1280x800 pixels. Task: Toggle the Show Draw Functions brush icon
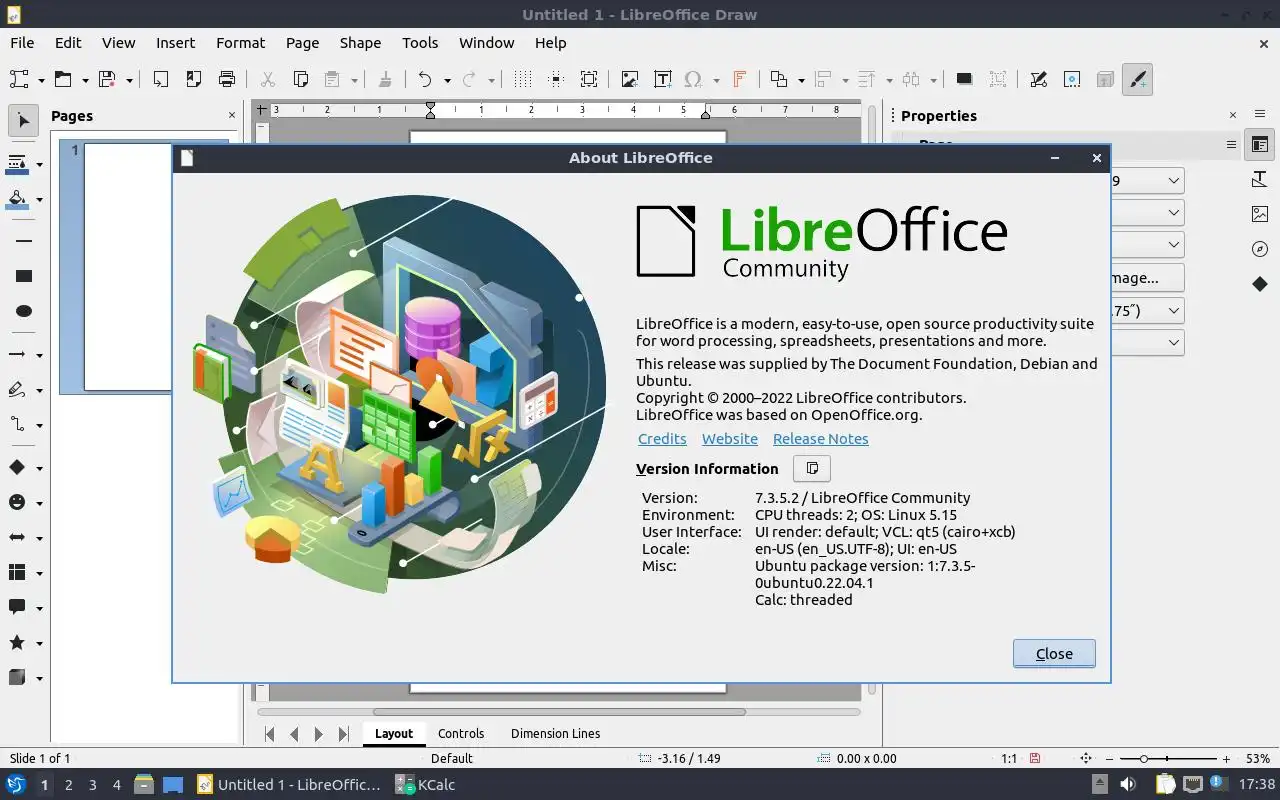click(1137, 79)
